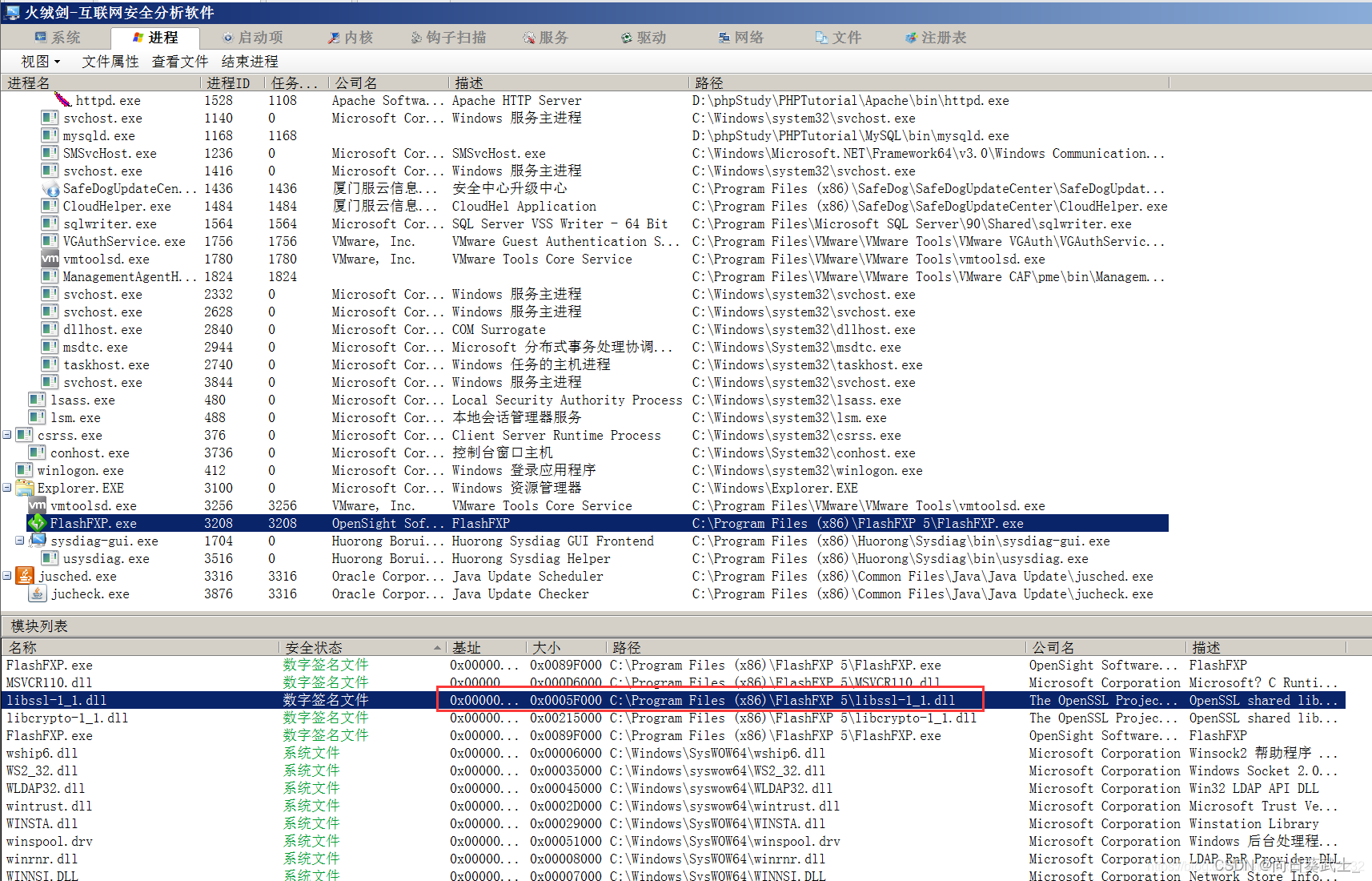The width and height of the screenshot is (1372, 881).
Task: Sort module list by 基址 column
Action: [486, 647]
